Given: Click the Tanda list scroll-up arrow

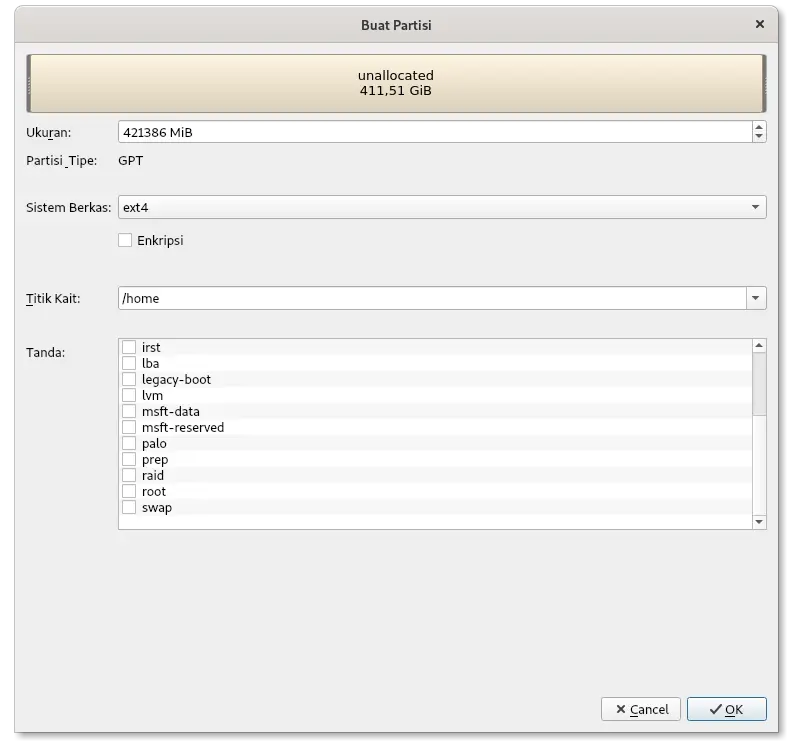Looking at the screenshot, I should point(759,346).
